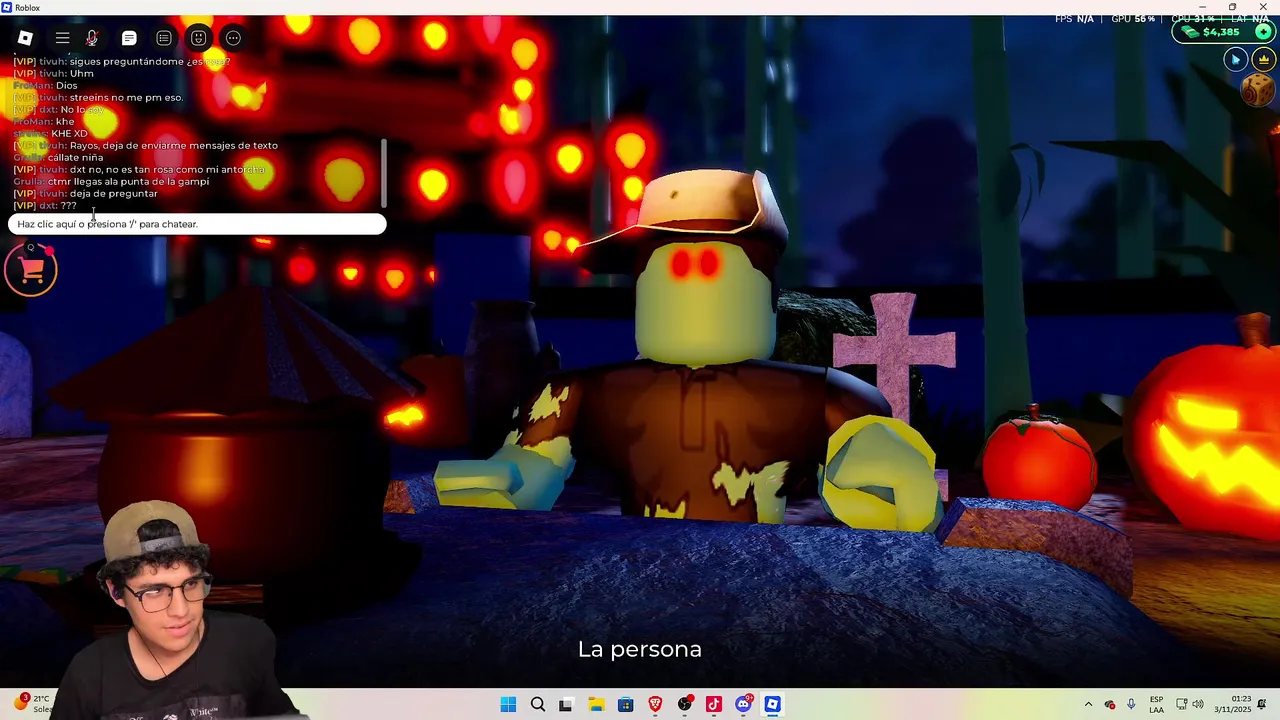Click the FPS N/A readout
The width and height of the screenshot is (1280, 720).
(x=1075, y=19)
